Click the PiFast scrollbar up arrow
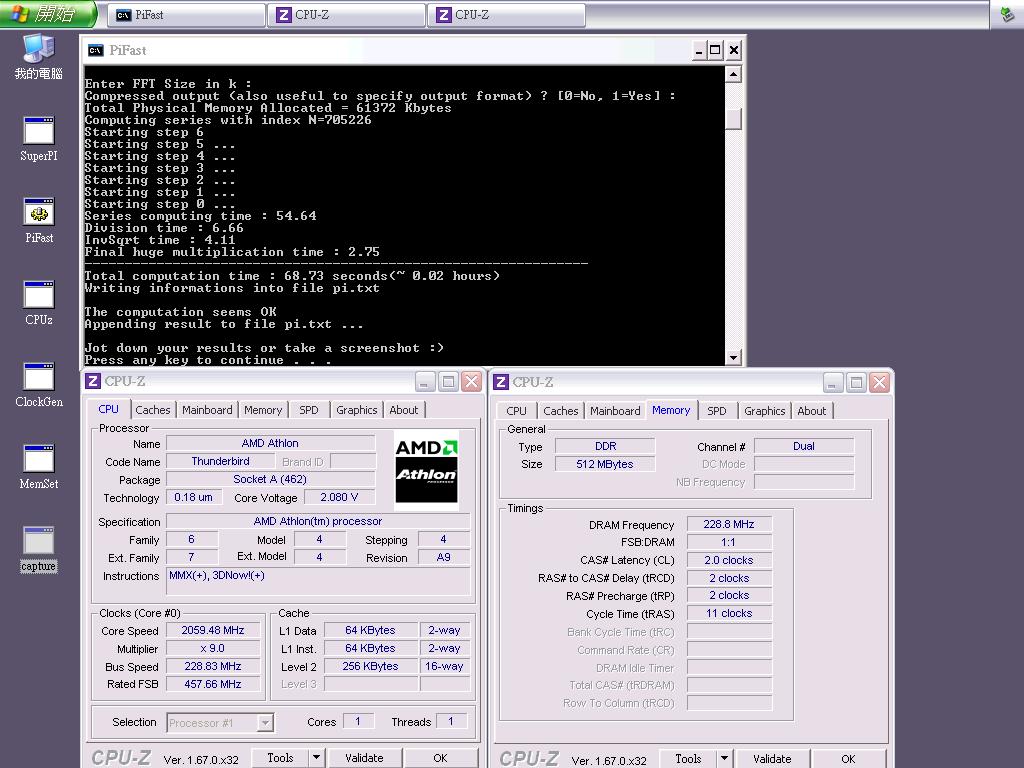Screen dimensions: 1024x768 [x=733, y=74]
